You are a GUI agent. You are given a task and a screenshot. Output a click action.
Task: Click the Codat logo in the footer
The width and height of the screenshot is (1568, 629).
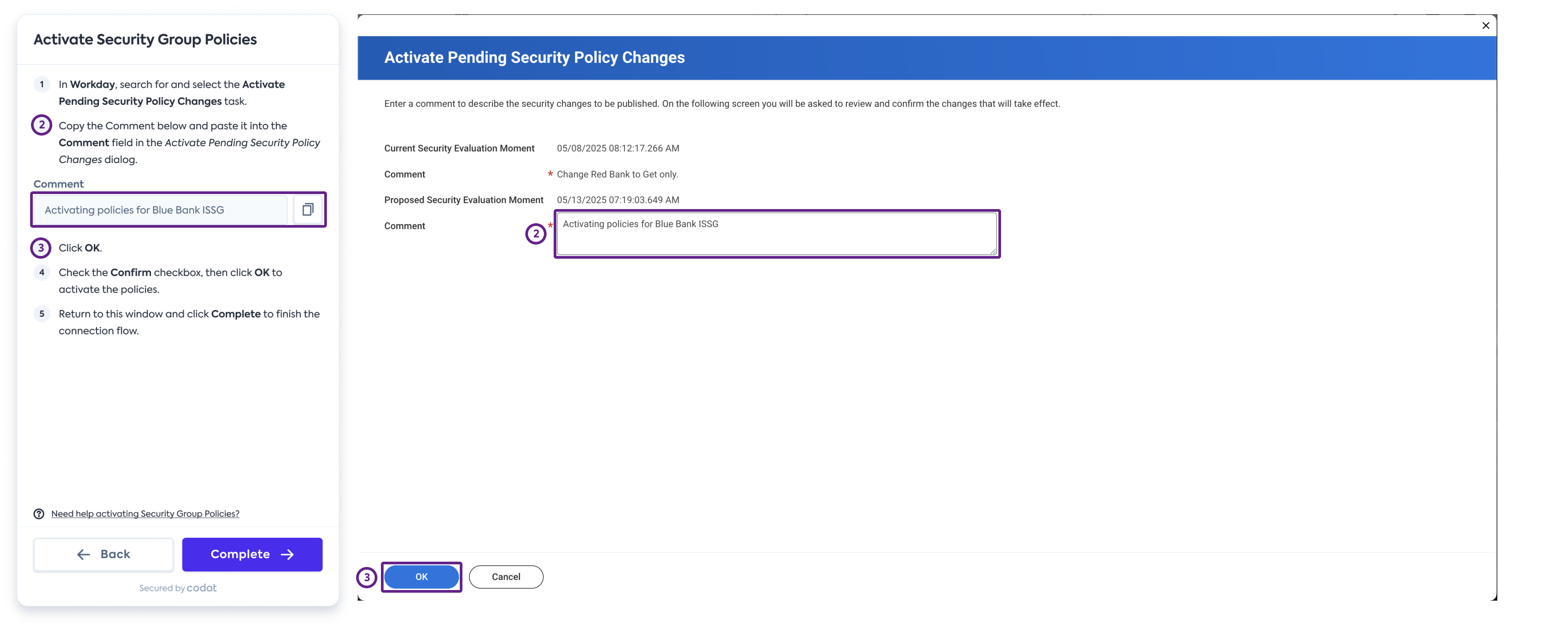(x=202, y=588)
